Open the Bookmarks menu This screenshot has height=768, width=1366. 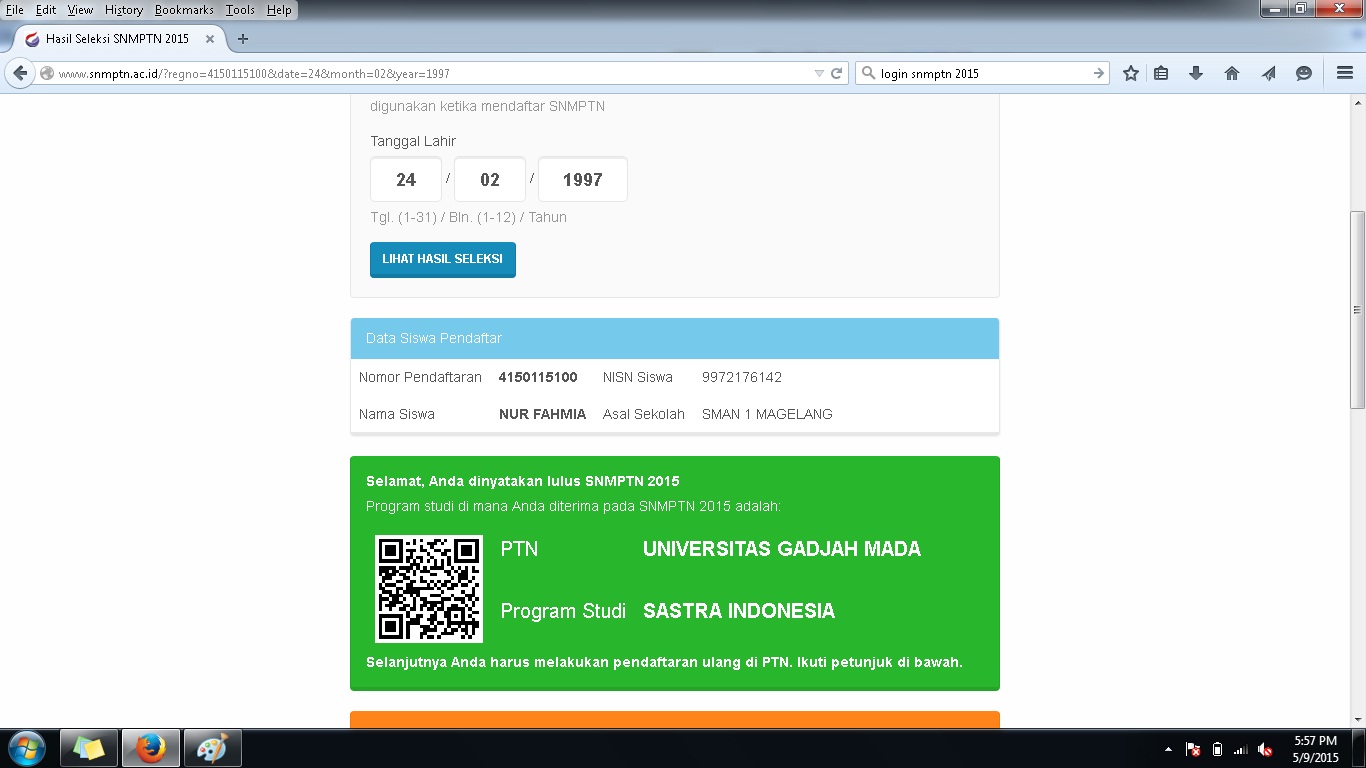tap(184, 9)
